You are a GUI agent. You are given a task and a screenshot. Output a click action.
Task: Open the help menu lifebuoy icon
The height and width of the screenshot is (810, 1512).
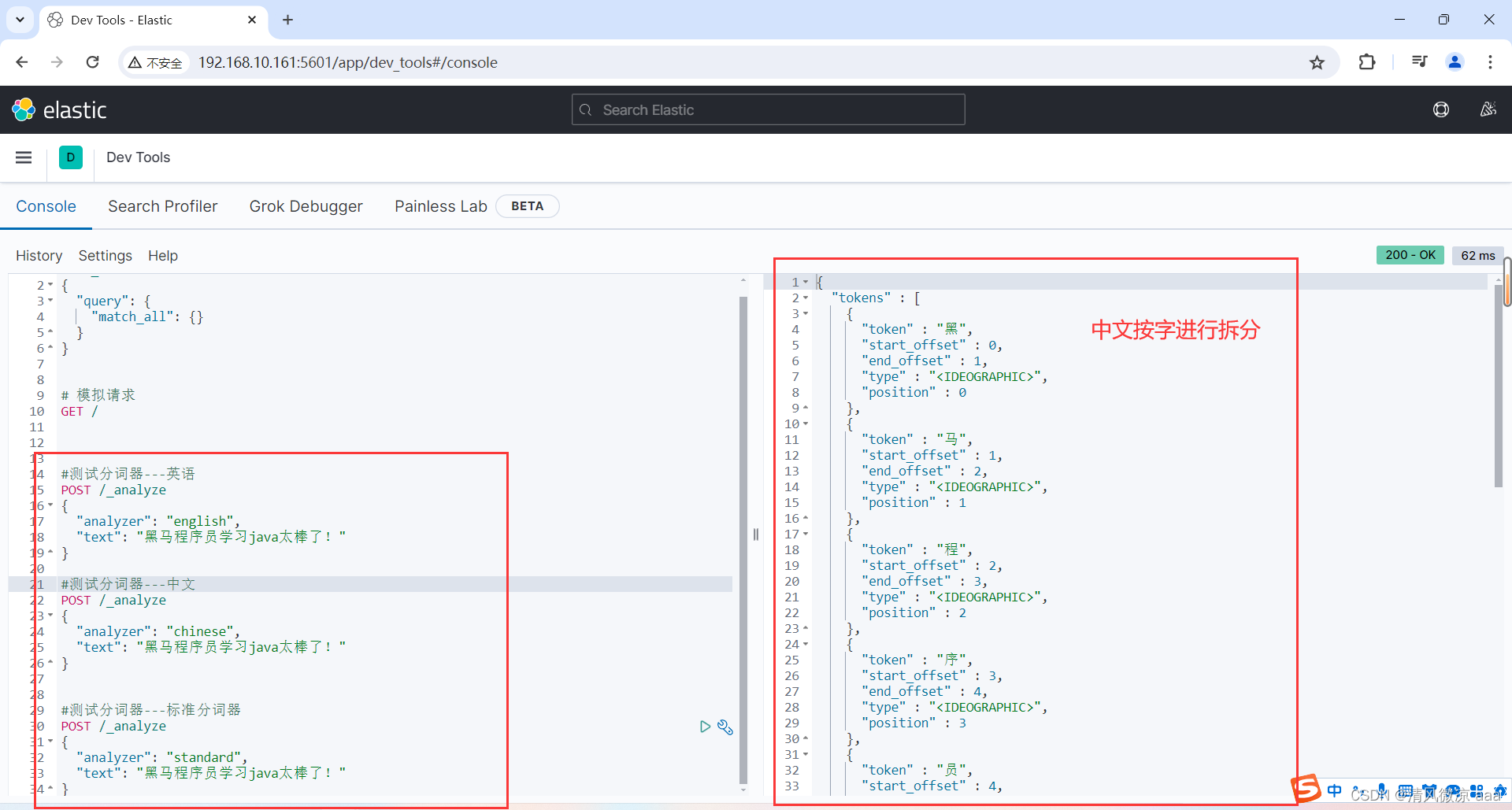(1441, 110)
